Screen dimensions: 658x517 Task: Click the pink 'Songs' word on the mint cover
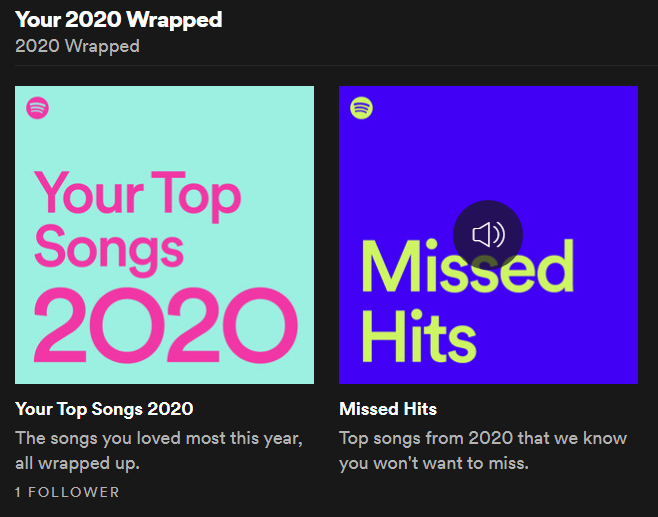point(109,249)
